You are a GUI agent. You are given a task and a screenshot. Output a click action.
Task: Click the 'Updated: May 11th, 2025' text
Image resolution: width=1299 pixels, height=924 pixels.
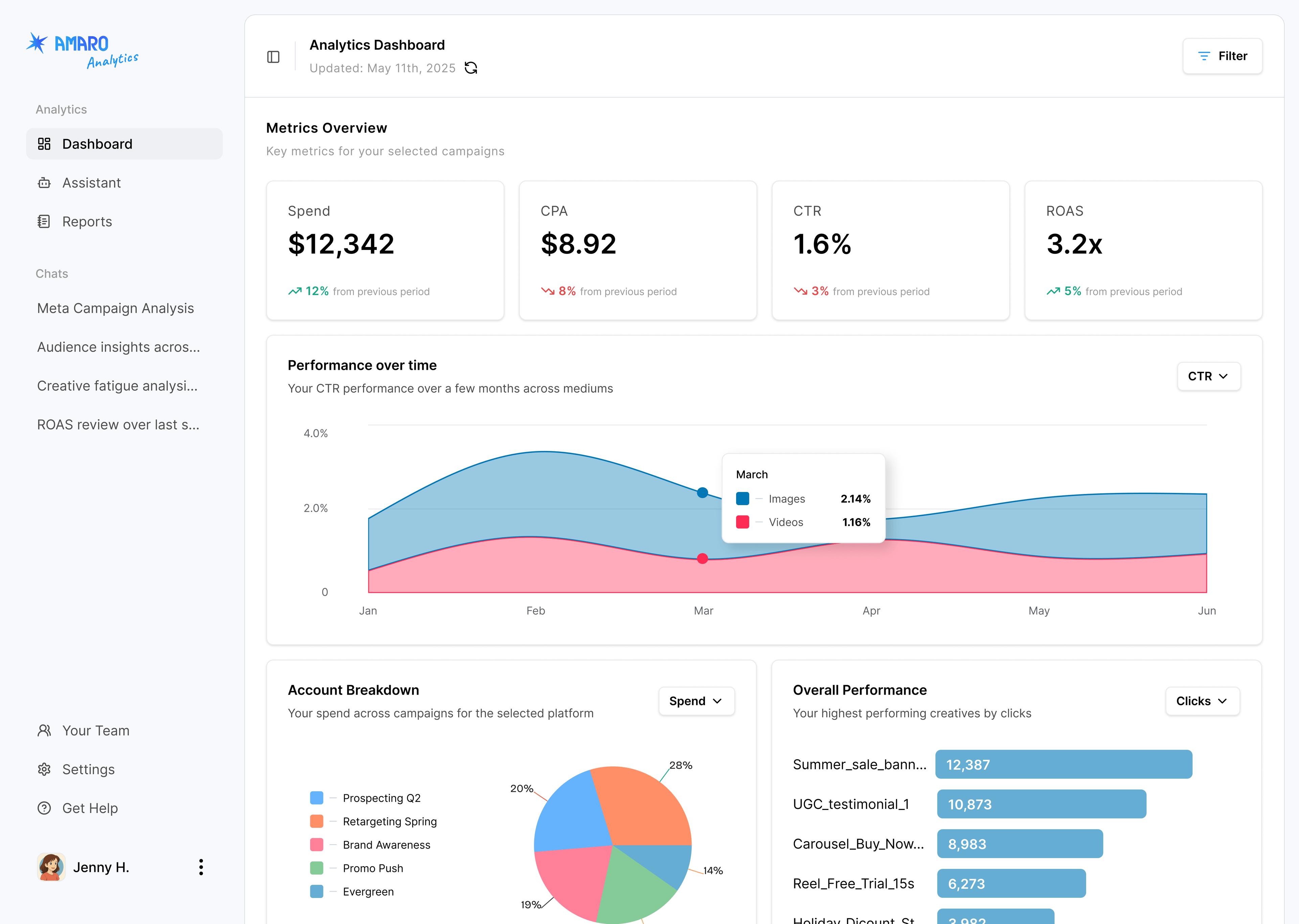click(x=382, y=68)
